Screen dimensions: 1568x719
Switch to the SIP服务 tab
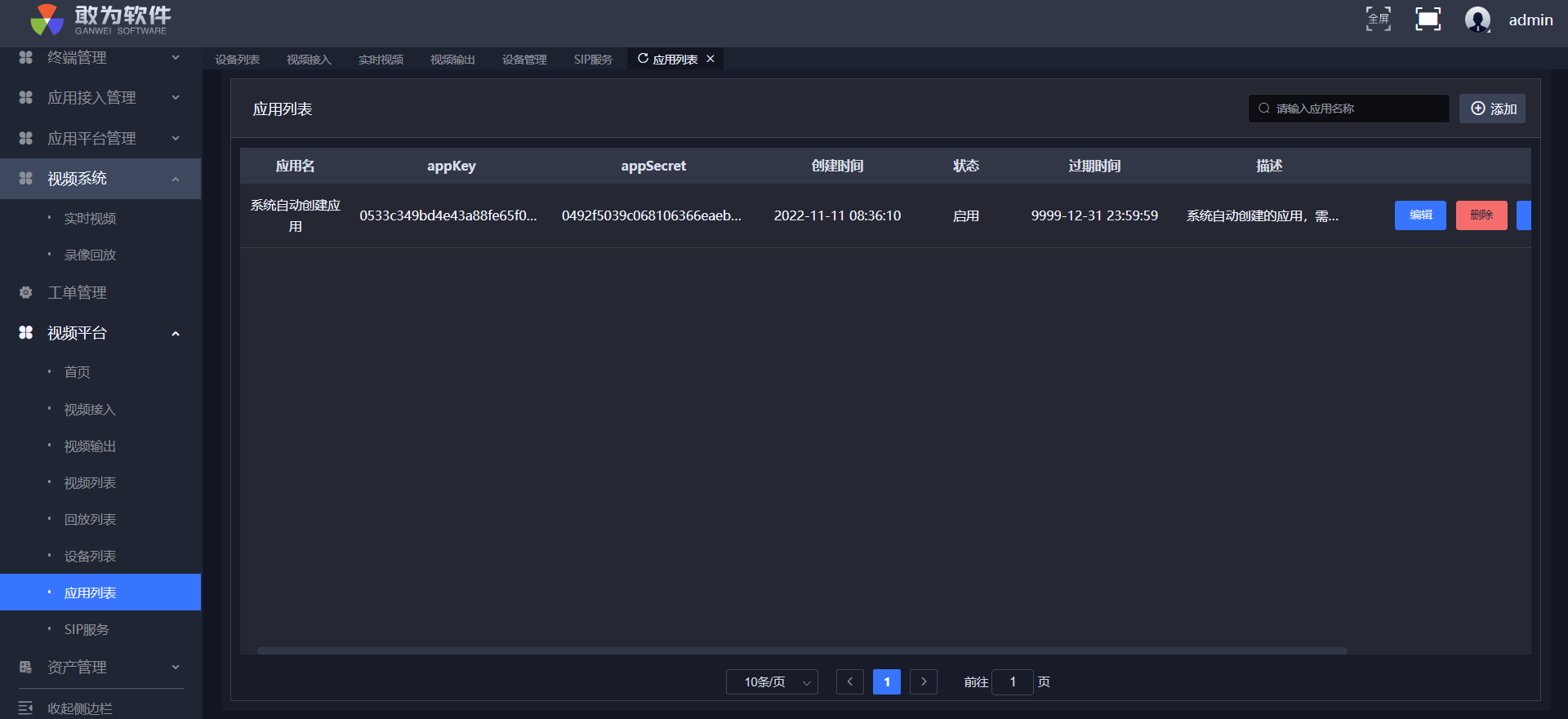coord(593,60)
